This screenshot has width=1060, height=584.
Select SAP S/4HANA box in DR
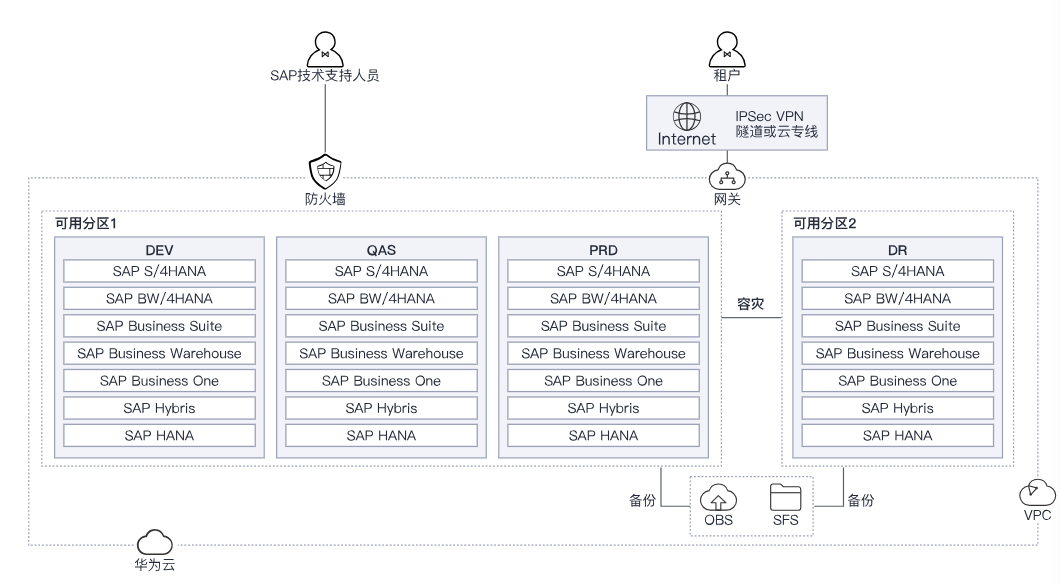click(898, 271)
